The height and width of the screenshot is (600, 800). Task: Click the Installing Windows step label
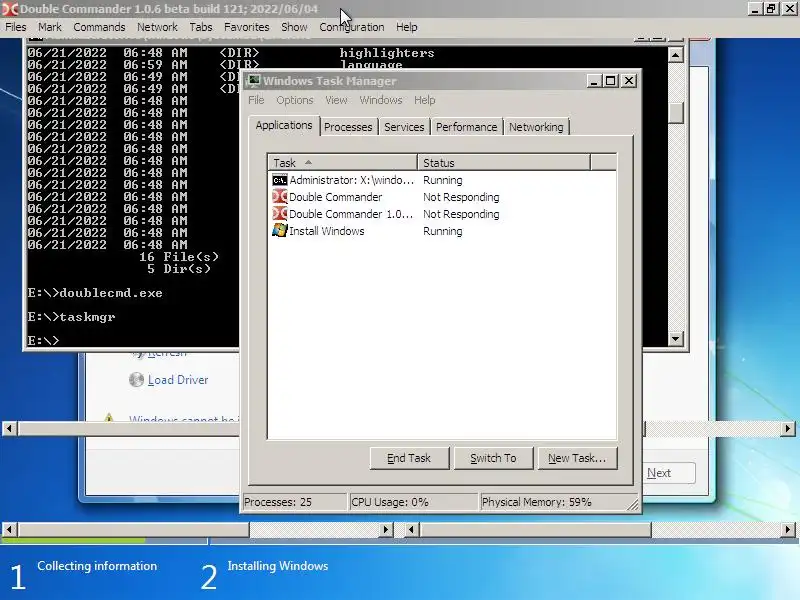point(278,566)
